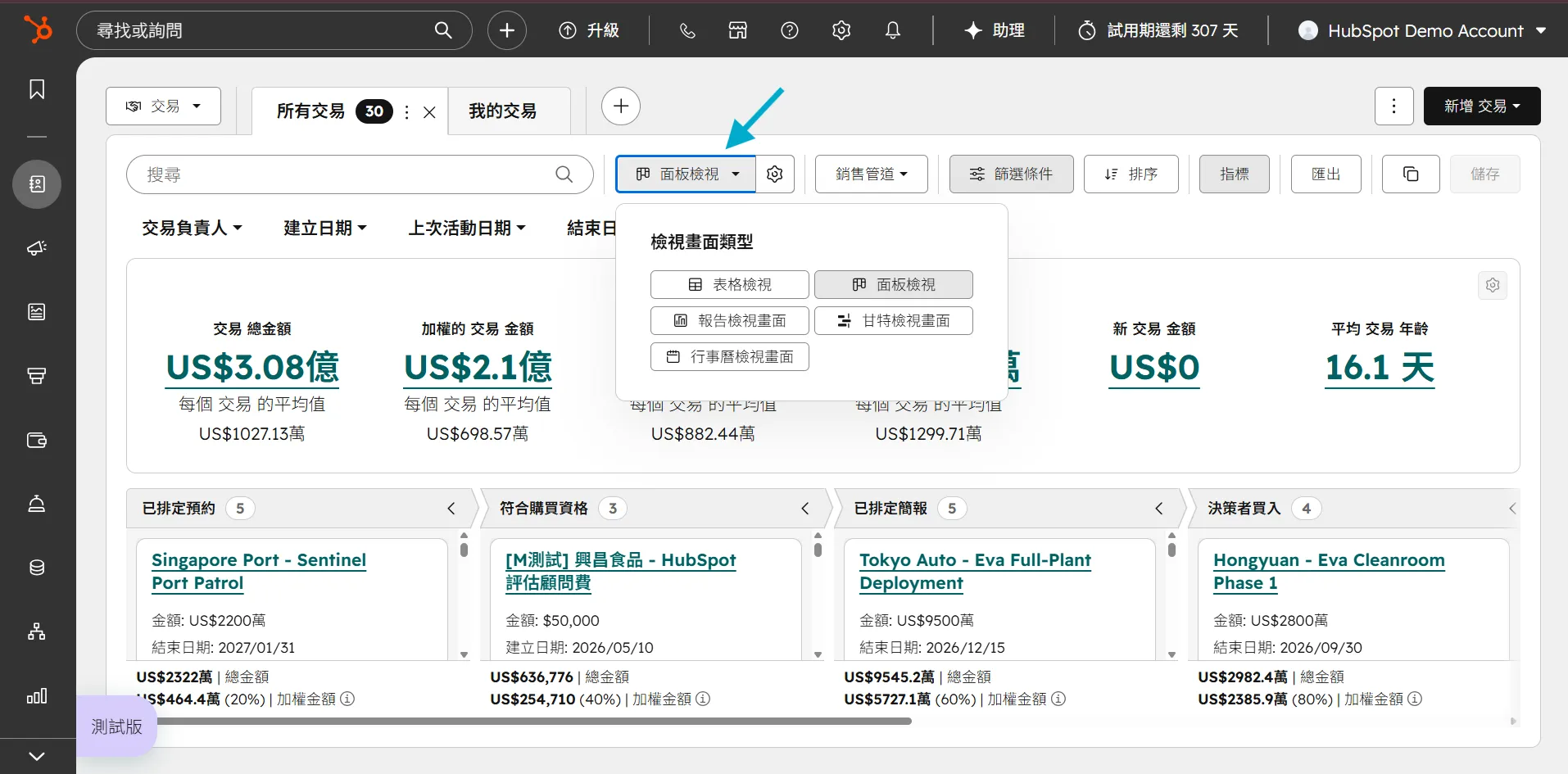
Task: Open the automation workflow sidebar icon
Action: (37, 631)
